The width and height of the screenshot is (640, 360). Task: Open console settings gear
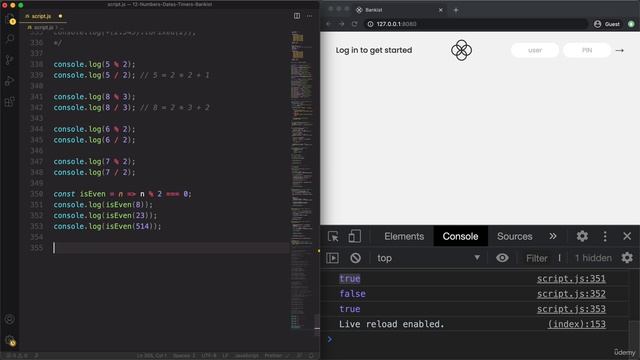(x=627, y=258)
